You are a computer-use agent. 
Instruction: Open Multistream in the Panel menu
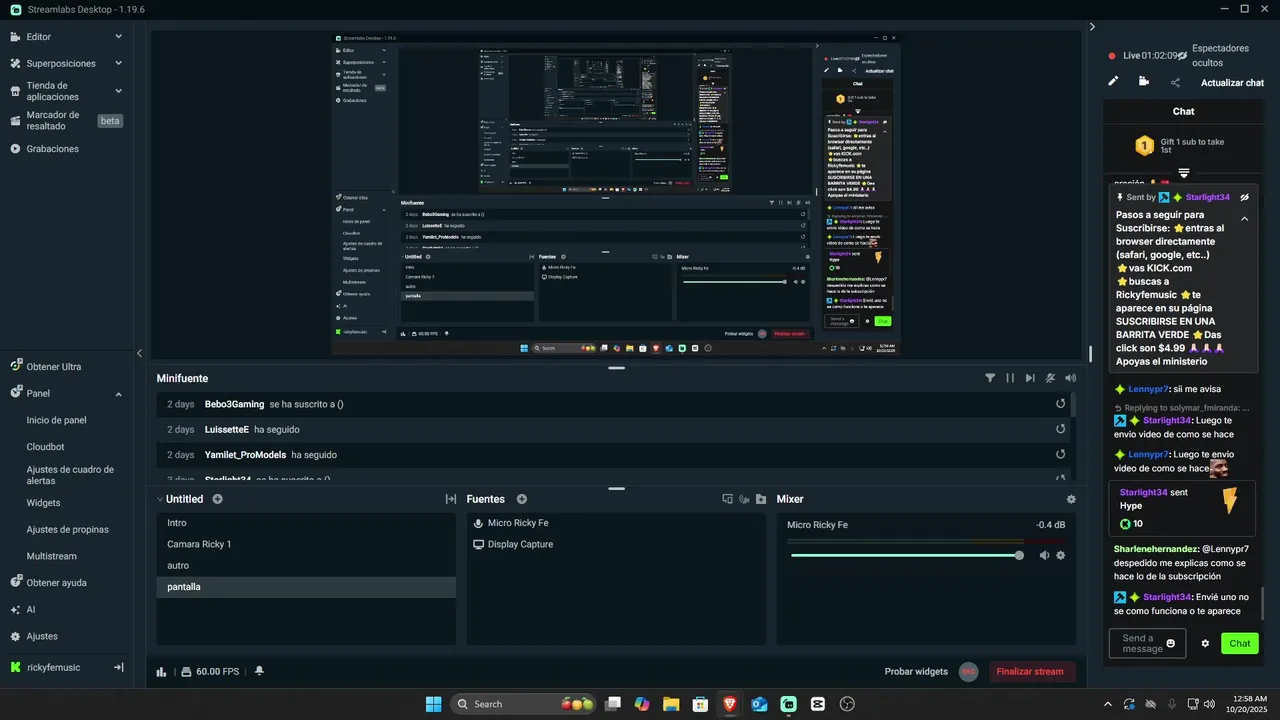point(51,556)
